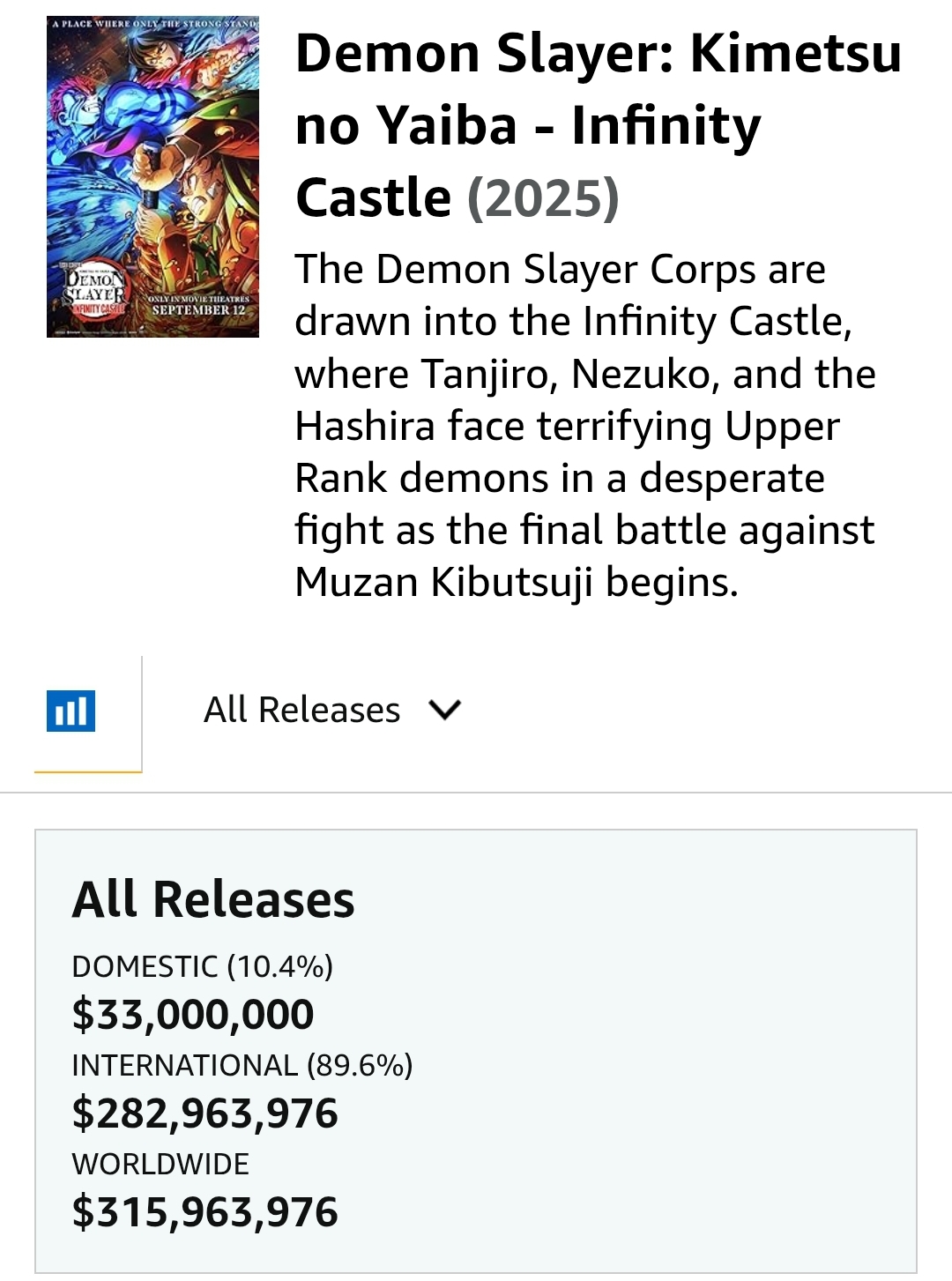Click the synopsis paragraph about Muzan Kibutsuji
This screenshot has height=1281, width=952.
[x=585, y=426]
